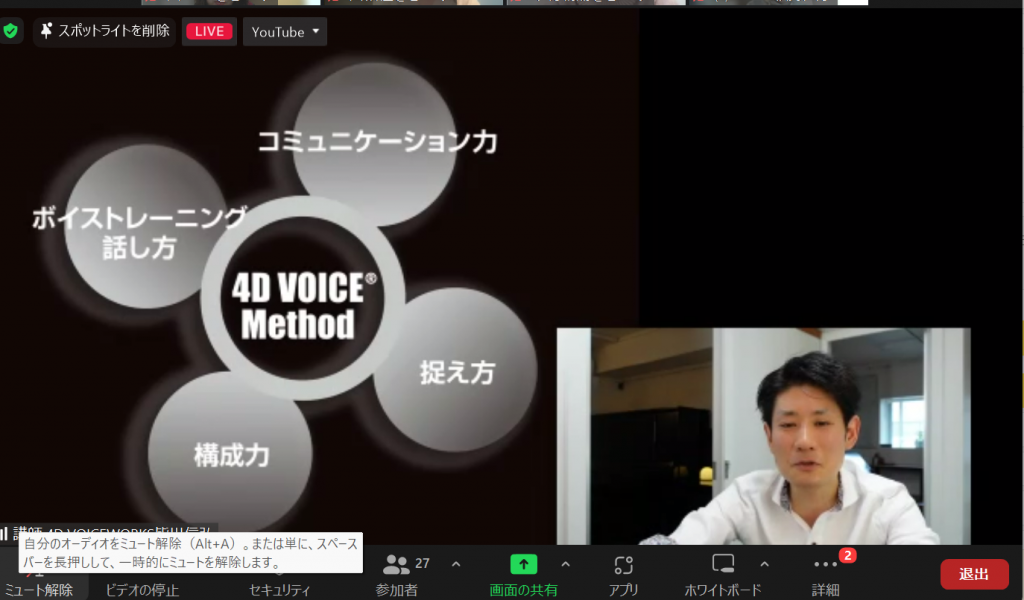Image resolution: width=1024 pixels, height=600 pixels.
Task: Open the YouTube live stream dropdown
Action: 285,31
